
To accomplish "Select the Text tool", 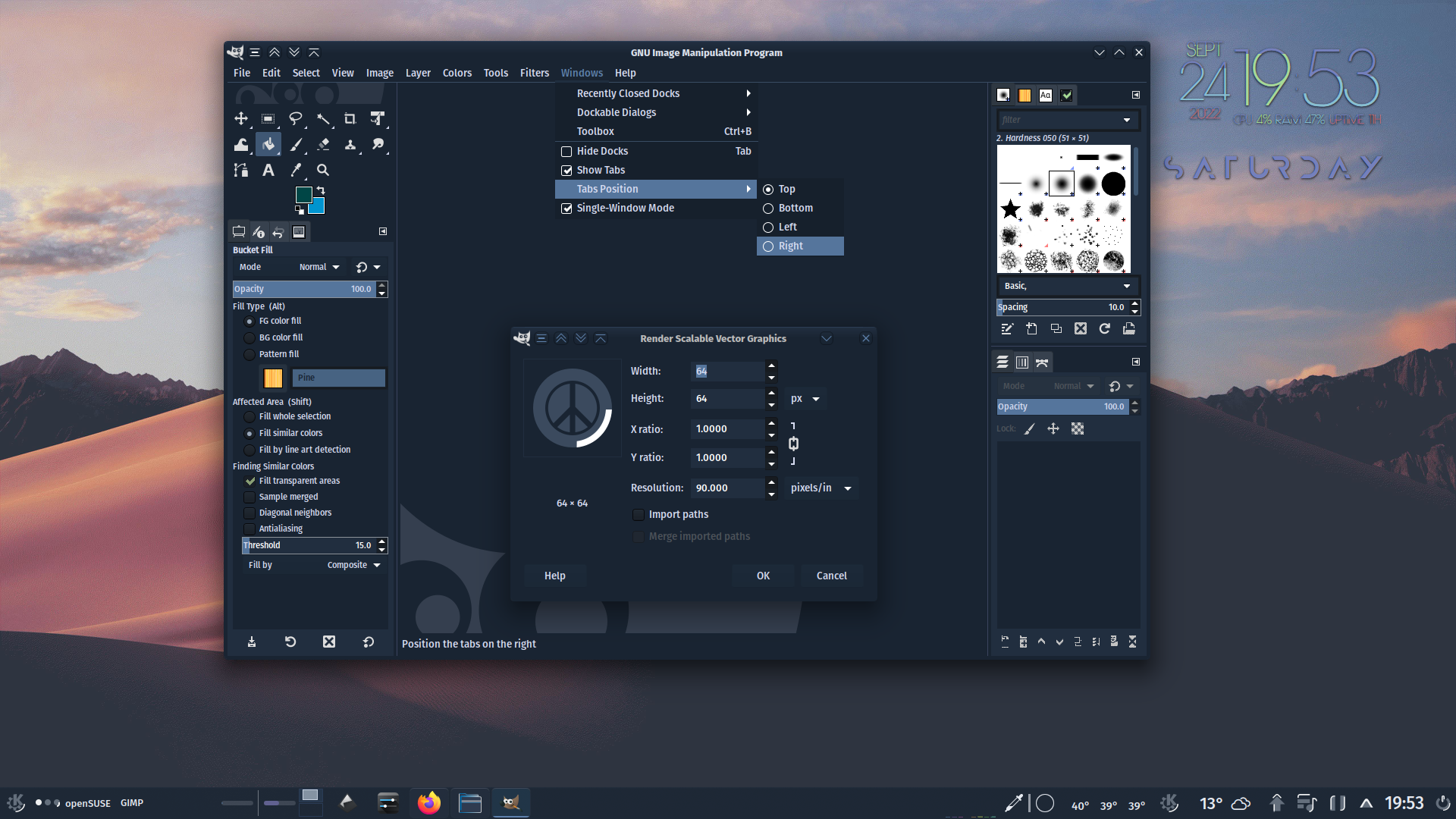I will point(268,170).
